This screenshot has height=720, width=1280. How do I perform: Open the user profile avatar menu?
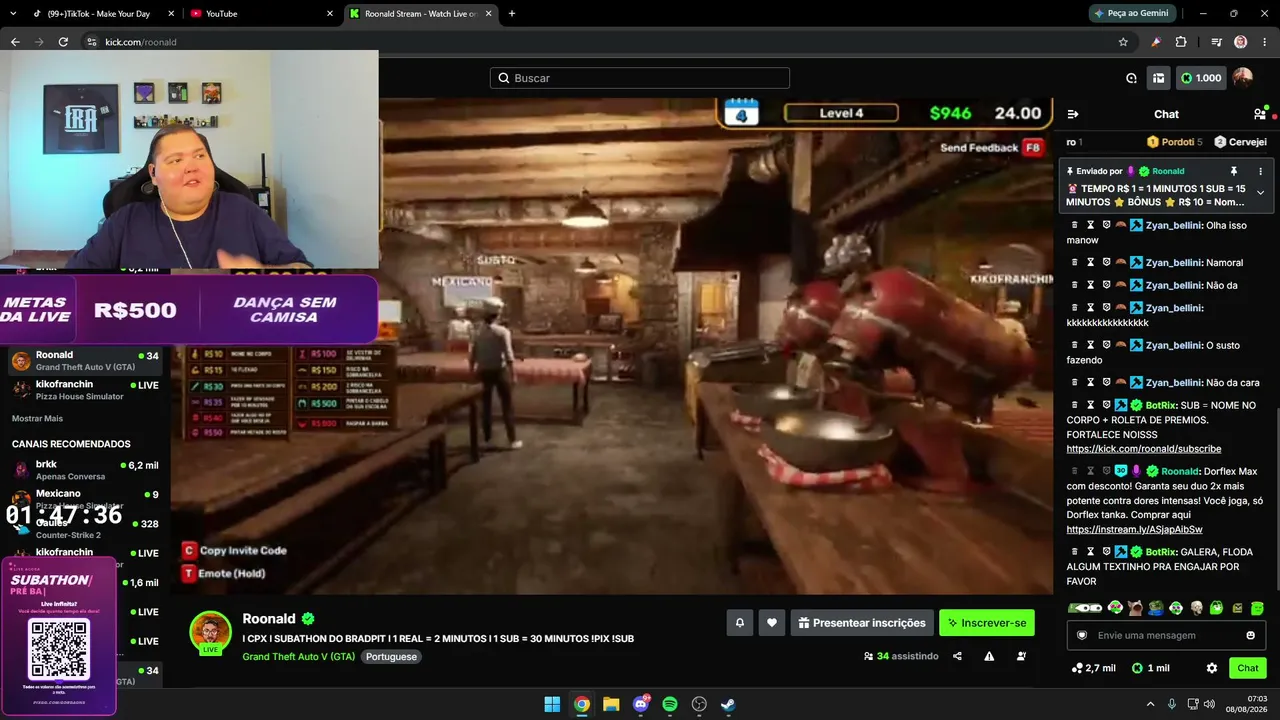pos(1243,78)
